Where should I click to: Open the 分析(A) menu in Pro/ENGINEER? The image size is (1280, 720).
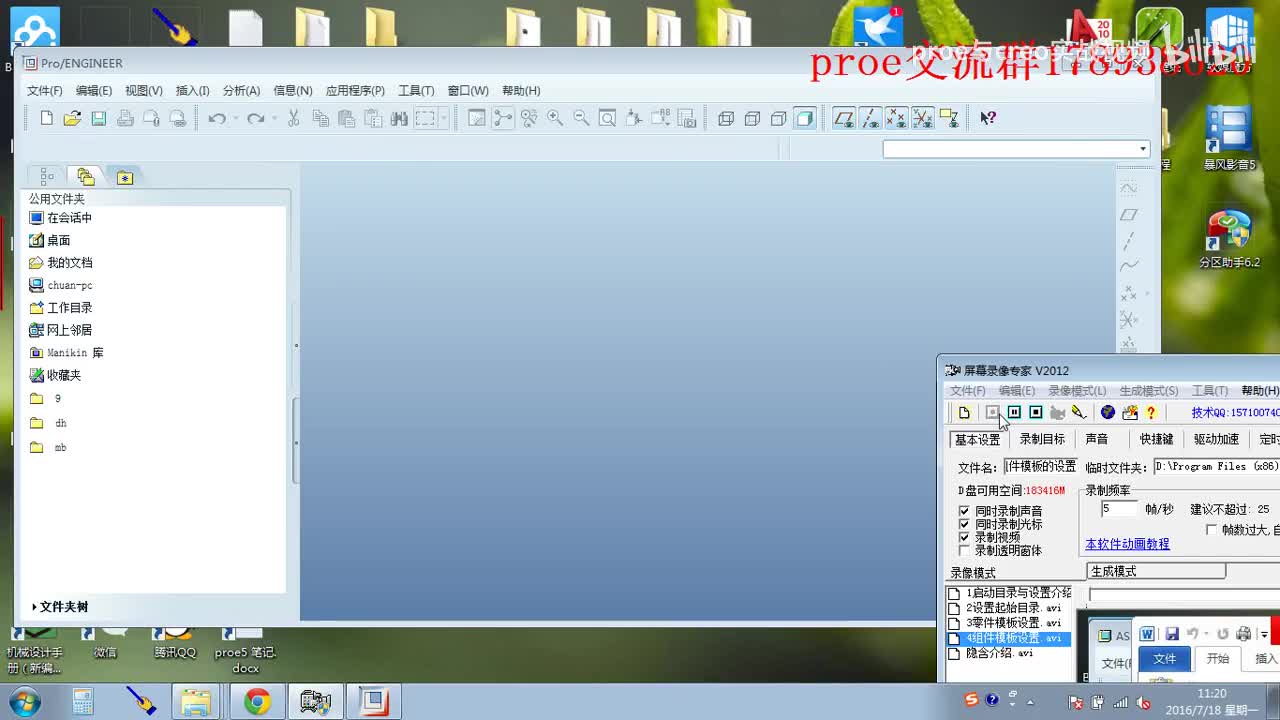coord(241,91)
